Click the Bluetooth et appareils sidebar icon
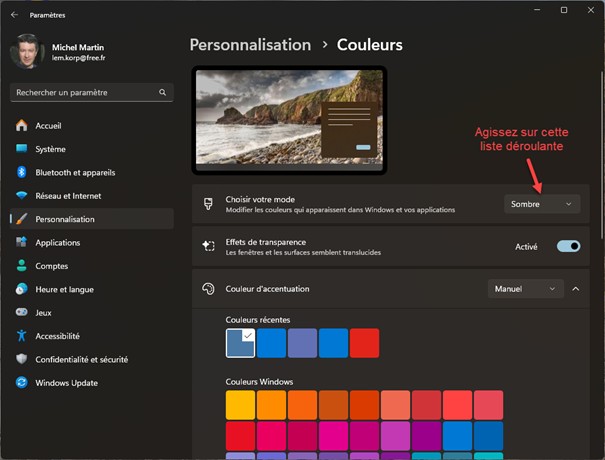Screen dimensions: 605x460 pyautogui.click(x=21, y=172)
